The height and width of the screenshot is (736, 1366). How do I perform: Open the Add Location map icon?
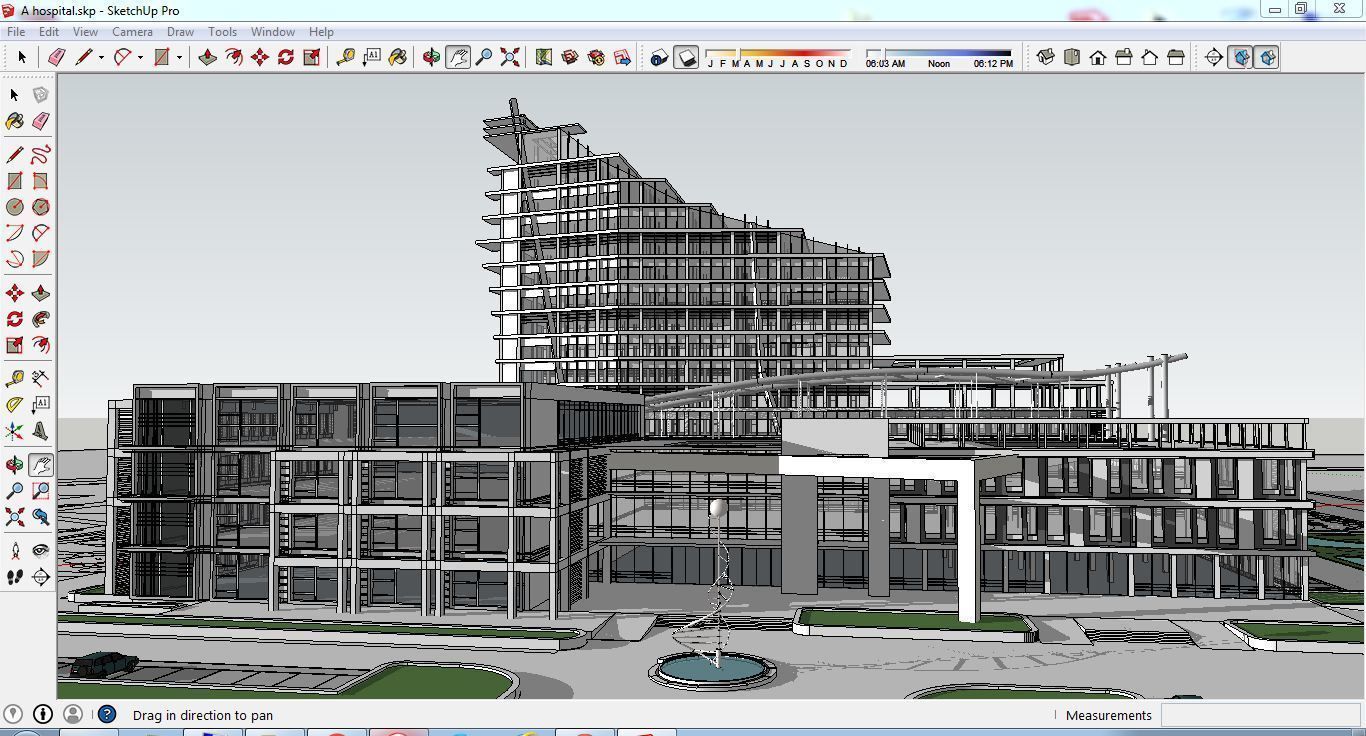[544, 58]
